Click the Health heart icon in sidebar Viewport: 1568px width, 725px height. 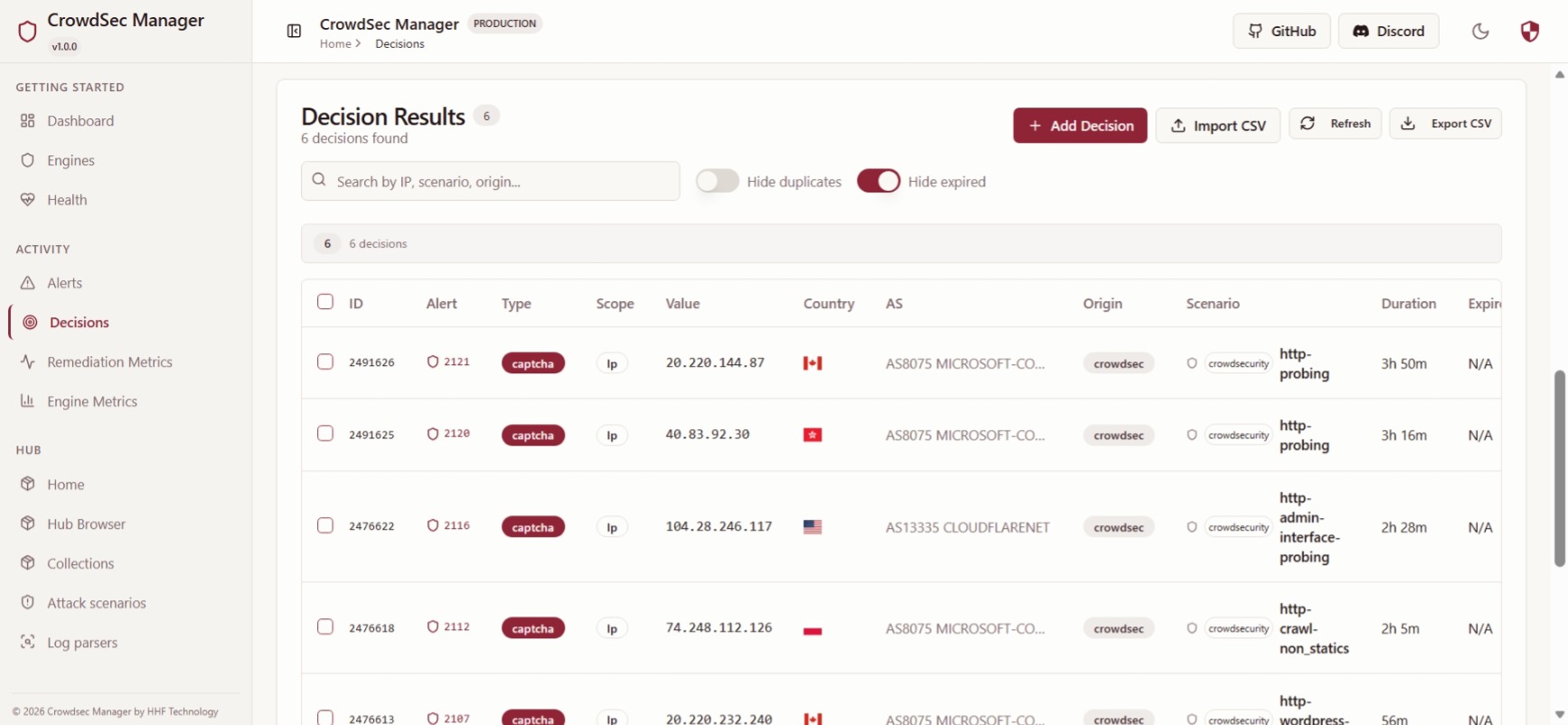click(x=28, y=200)
